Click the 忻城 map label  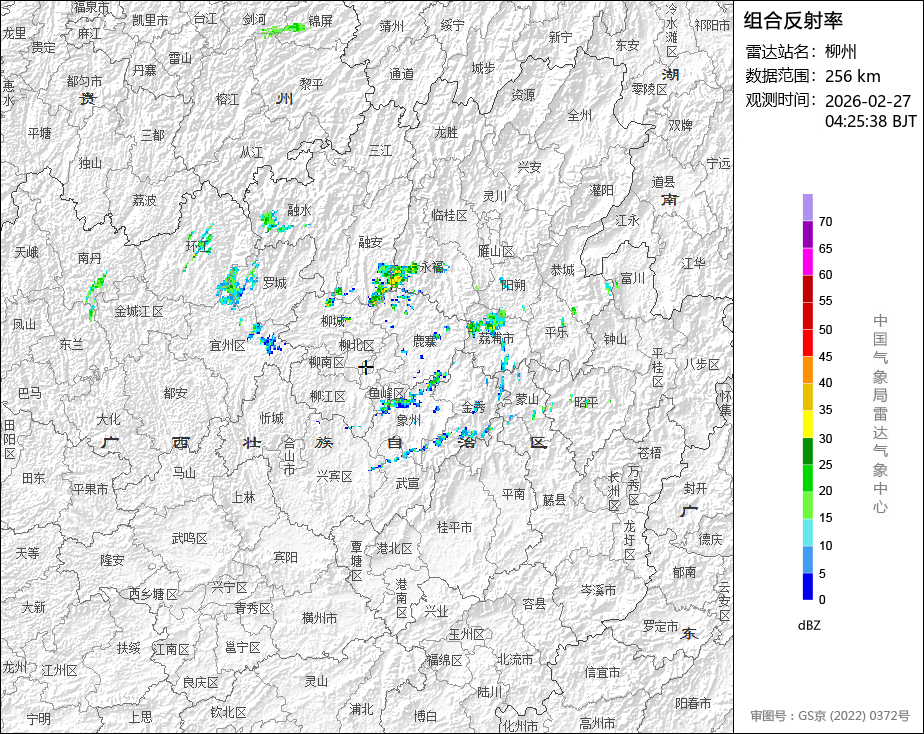(272, 418)
